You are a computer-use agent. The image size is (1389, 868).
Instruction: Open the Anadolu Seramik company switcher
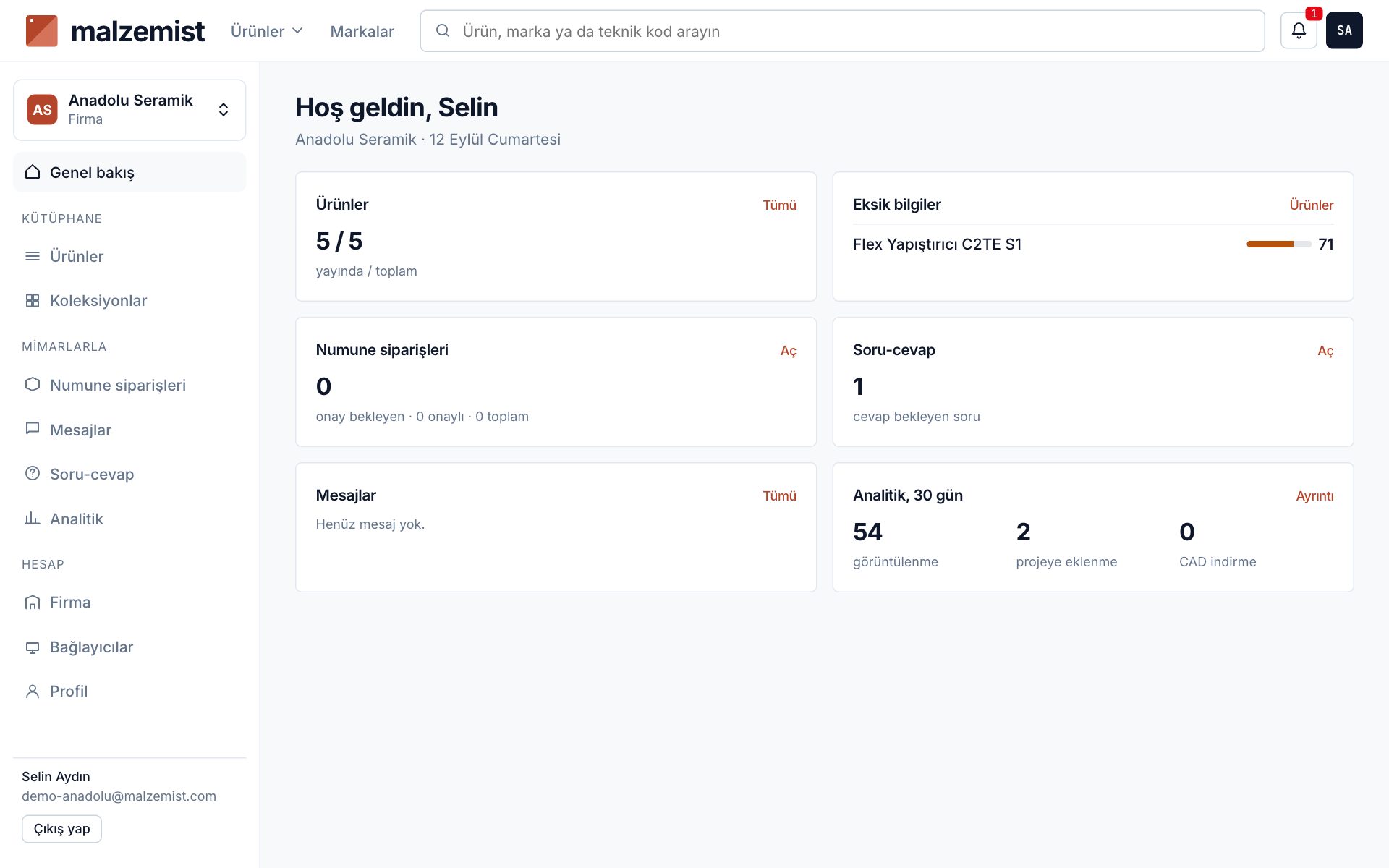pos(129,110)
